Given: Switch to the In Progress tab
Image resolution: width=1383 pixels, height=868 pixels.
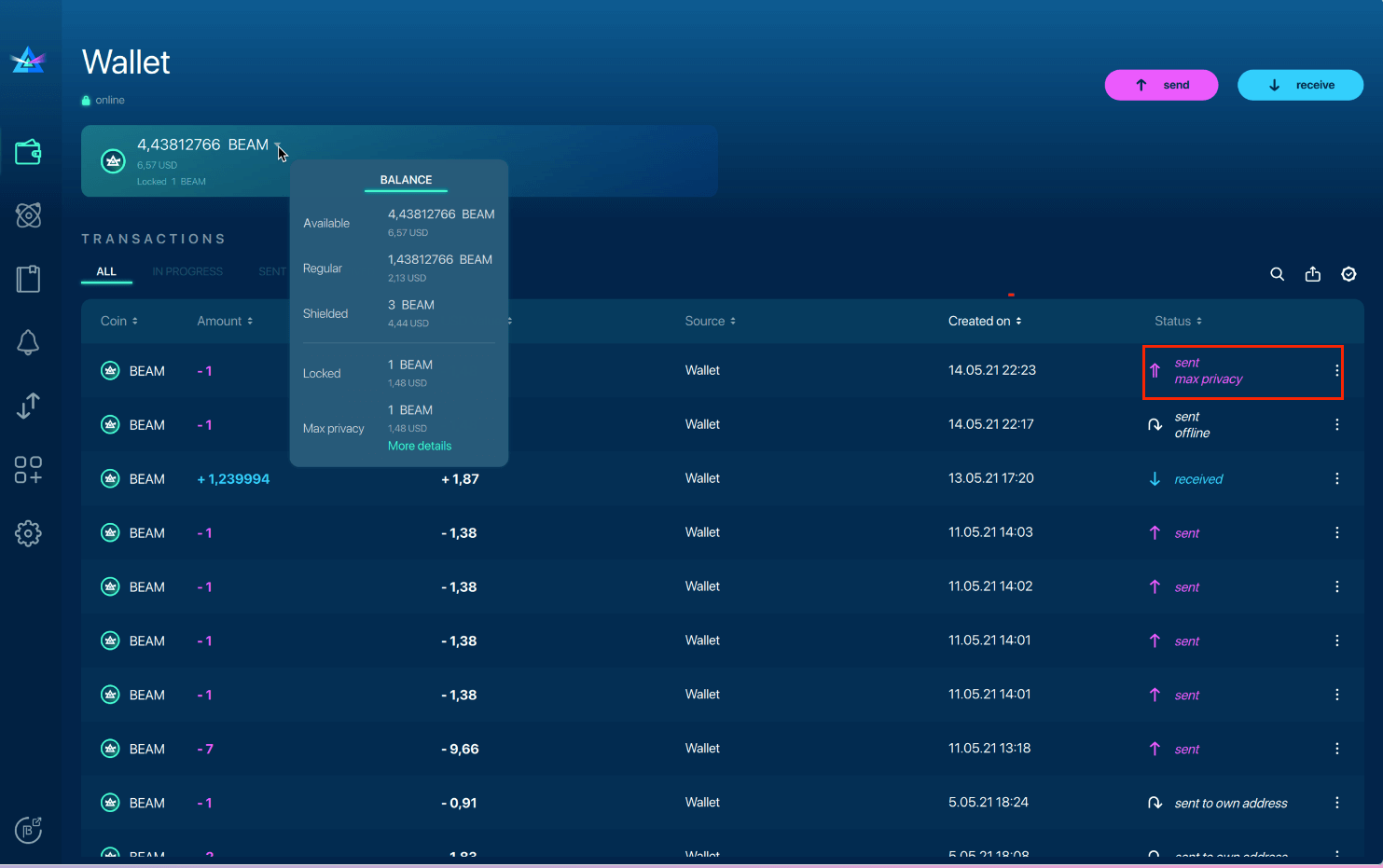Looking at the screenshot, I should coord(187,271).
